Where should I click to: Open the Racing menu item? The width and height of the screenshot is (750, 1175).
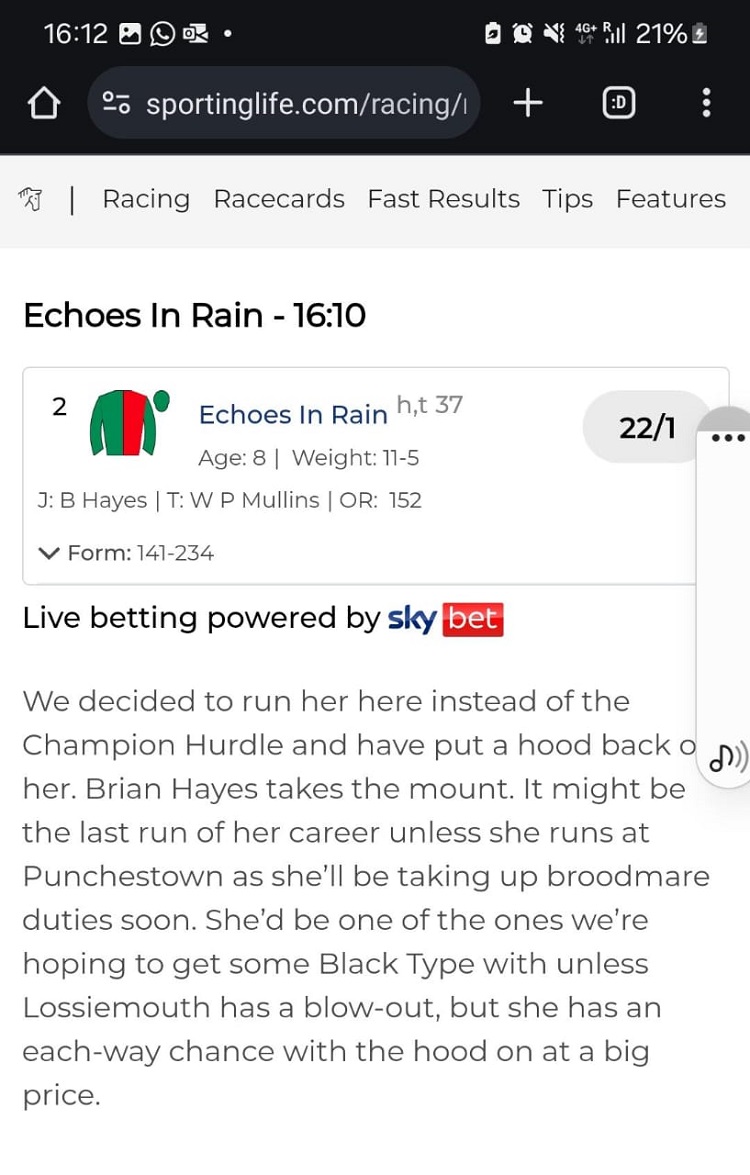tap(146, 199)
